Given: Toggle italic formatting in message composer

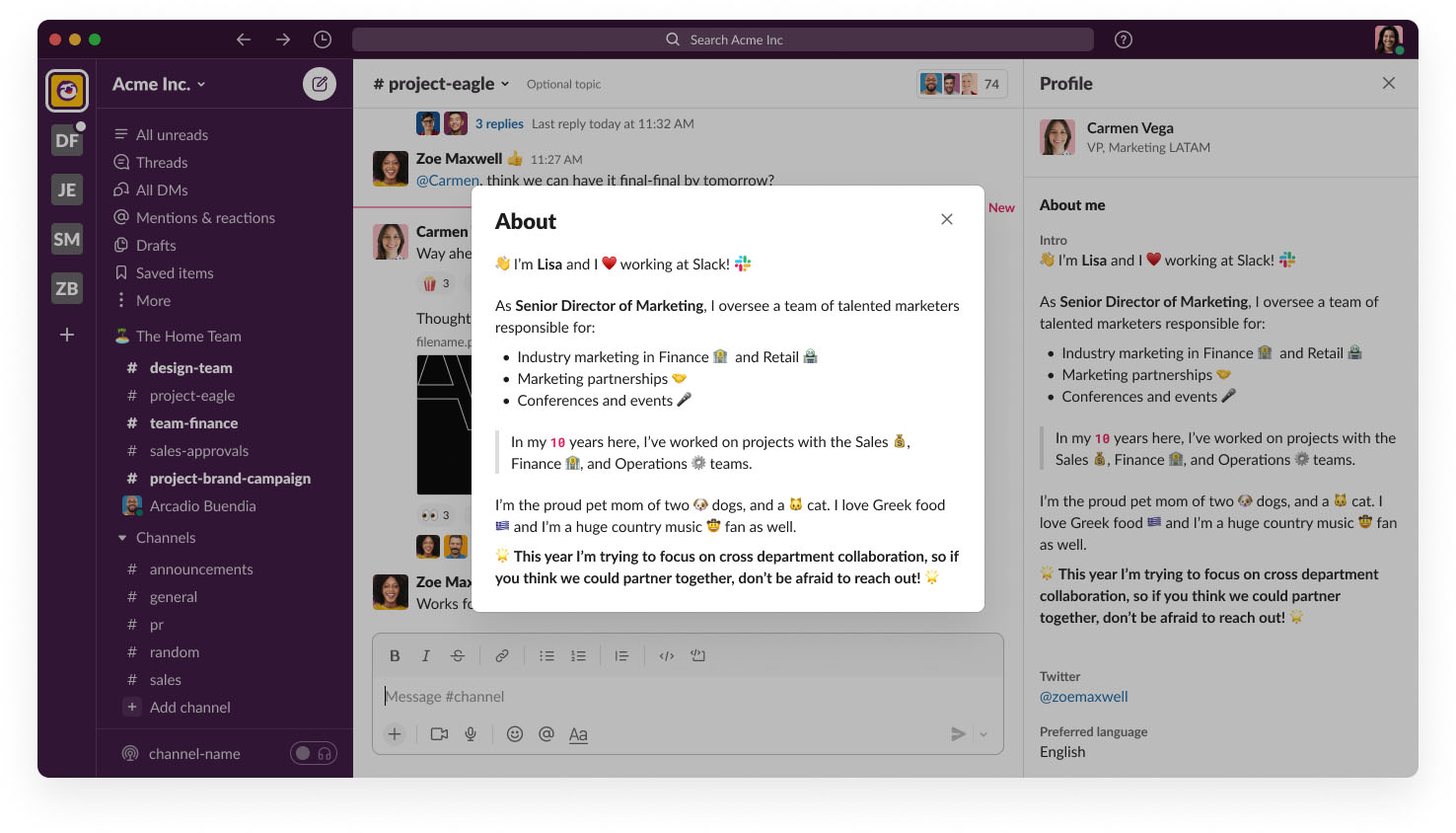Looking at the screenshot, I should click(x=426, y=655).
